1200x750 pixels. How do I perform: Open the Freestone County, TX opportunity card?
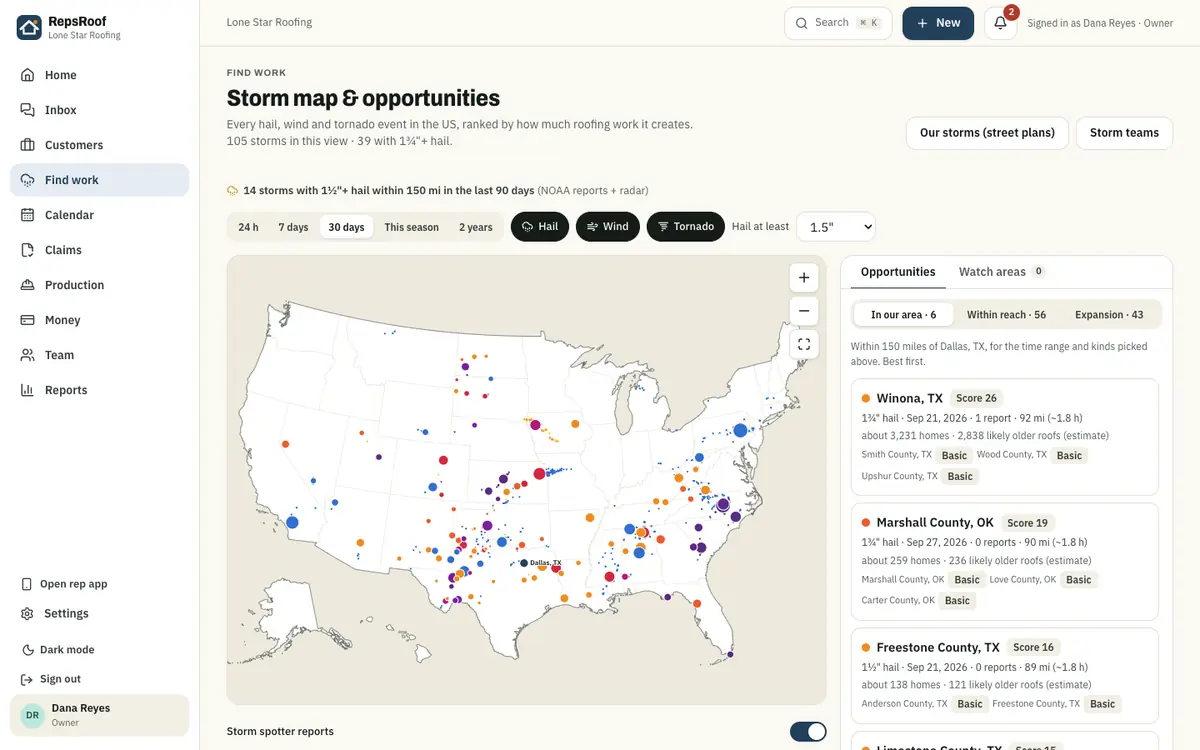point(1005,675)
